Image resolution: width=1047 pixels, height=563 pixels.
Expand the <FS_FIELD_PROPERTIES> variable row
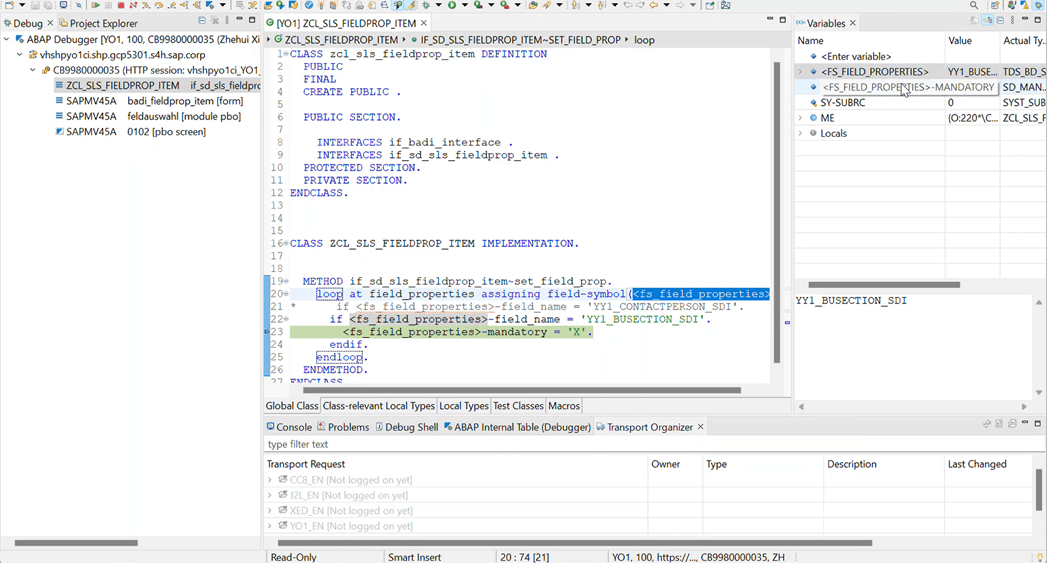tap(801, 72)
